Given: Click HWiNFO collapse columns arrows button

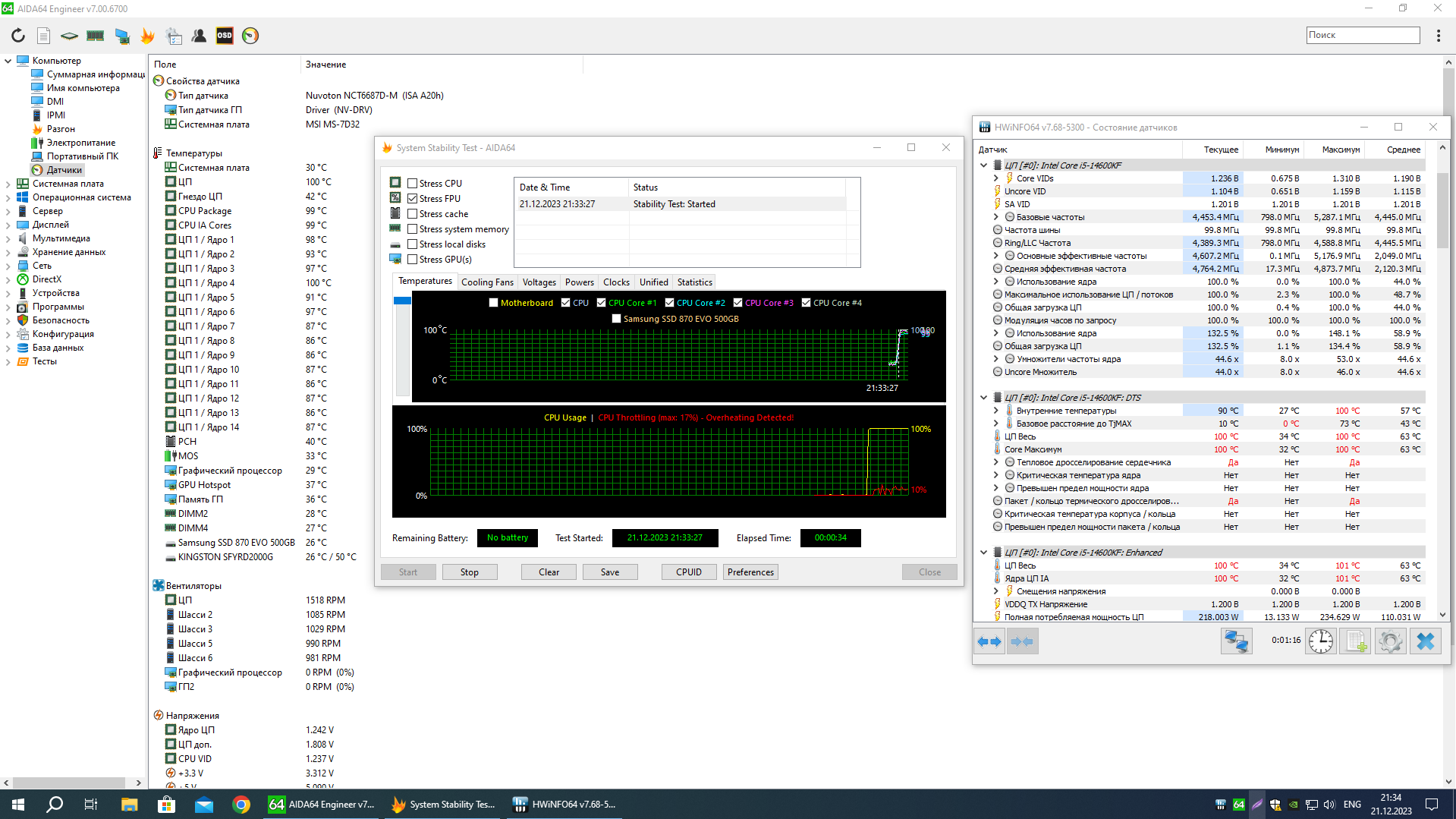Looking at the screenshot, I should pyautogui.click(x=1022, y=641).
